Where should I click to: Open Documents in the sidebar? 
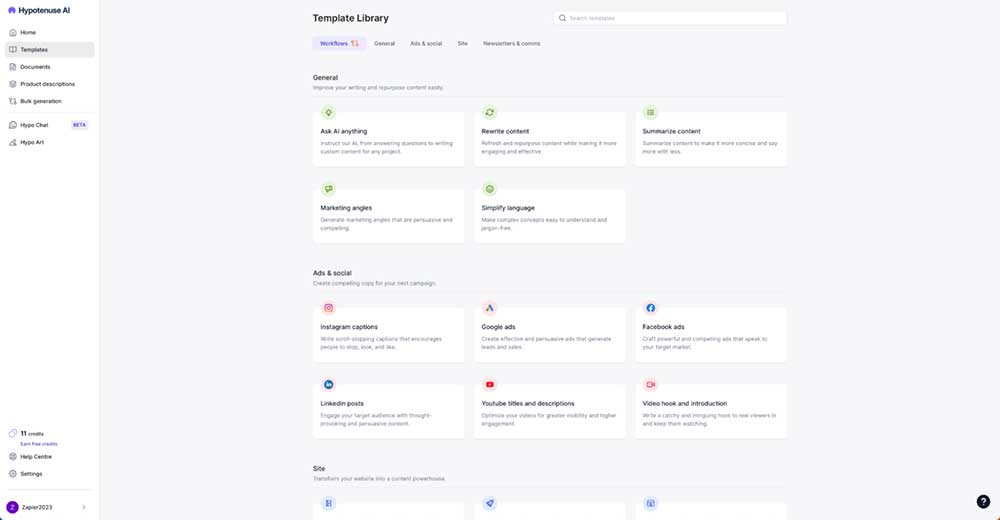(50, 66)
